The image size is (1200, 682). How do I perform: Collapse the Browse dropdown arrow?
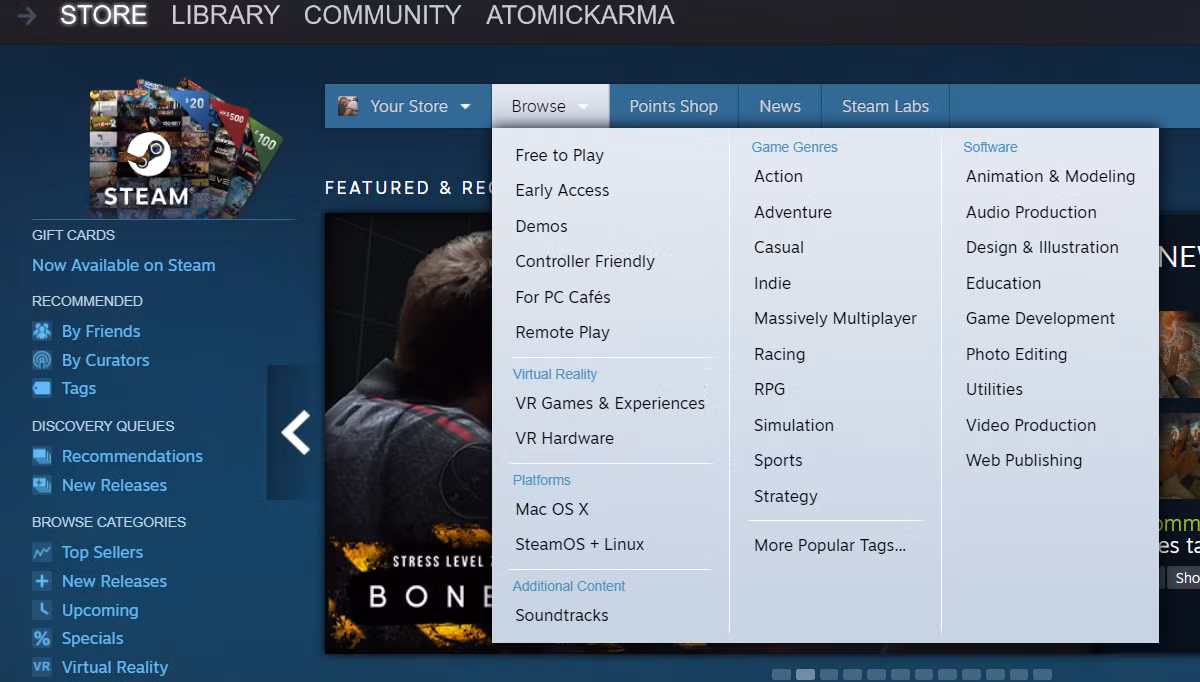pyautogui.click(x=583, y=107)
